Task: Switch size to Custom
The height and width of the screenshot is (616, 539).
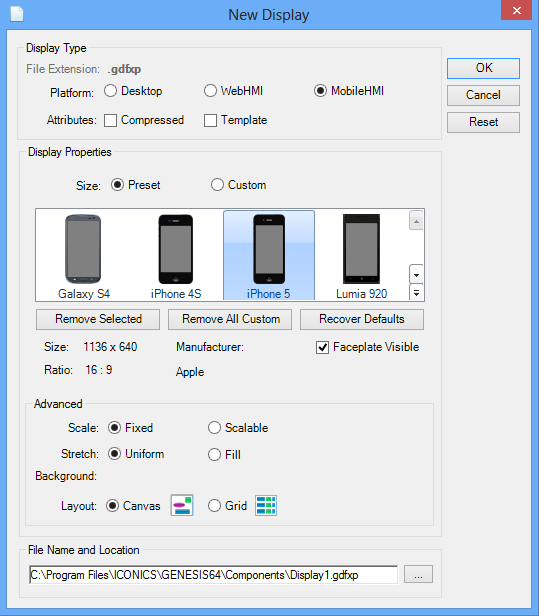Action: click(x=217, y=185)
